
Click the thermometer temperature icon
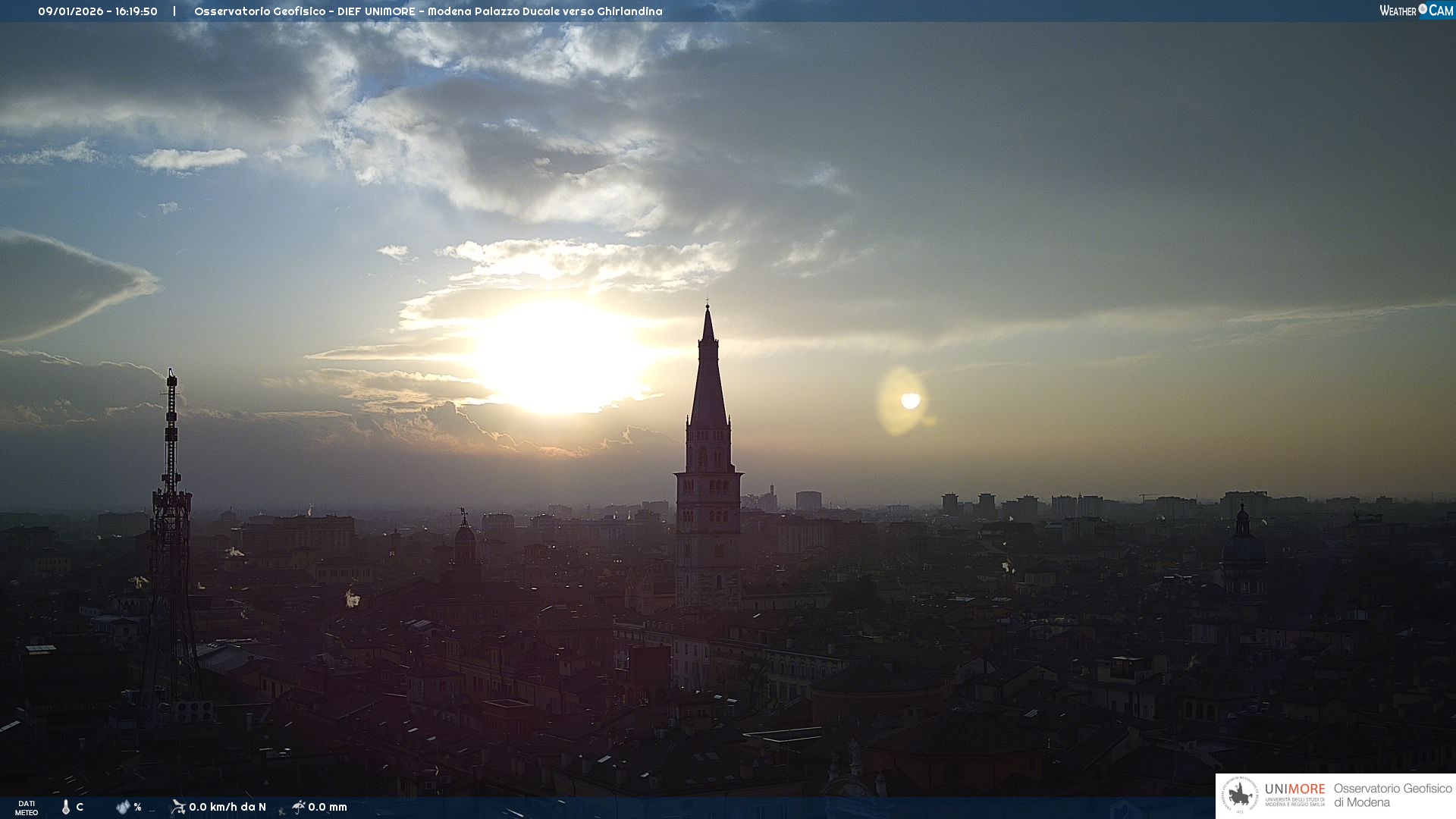pos(66,807)
